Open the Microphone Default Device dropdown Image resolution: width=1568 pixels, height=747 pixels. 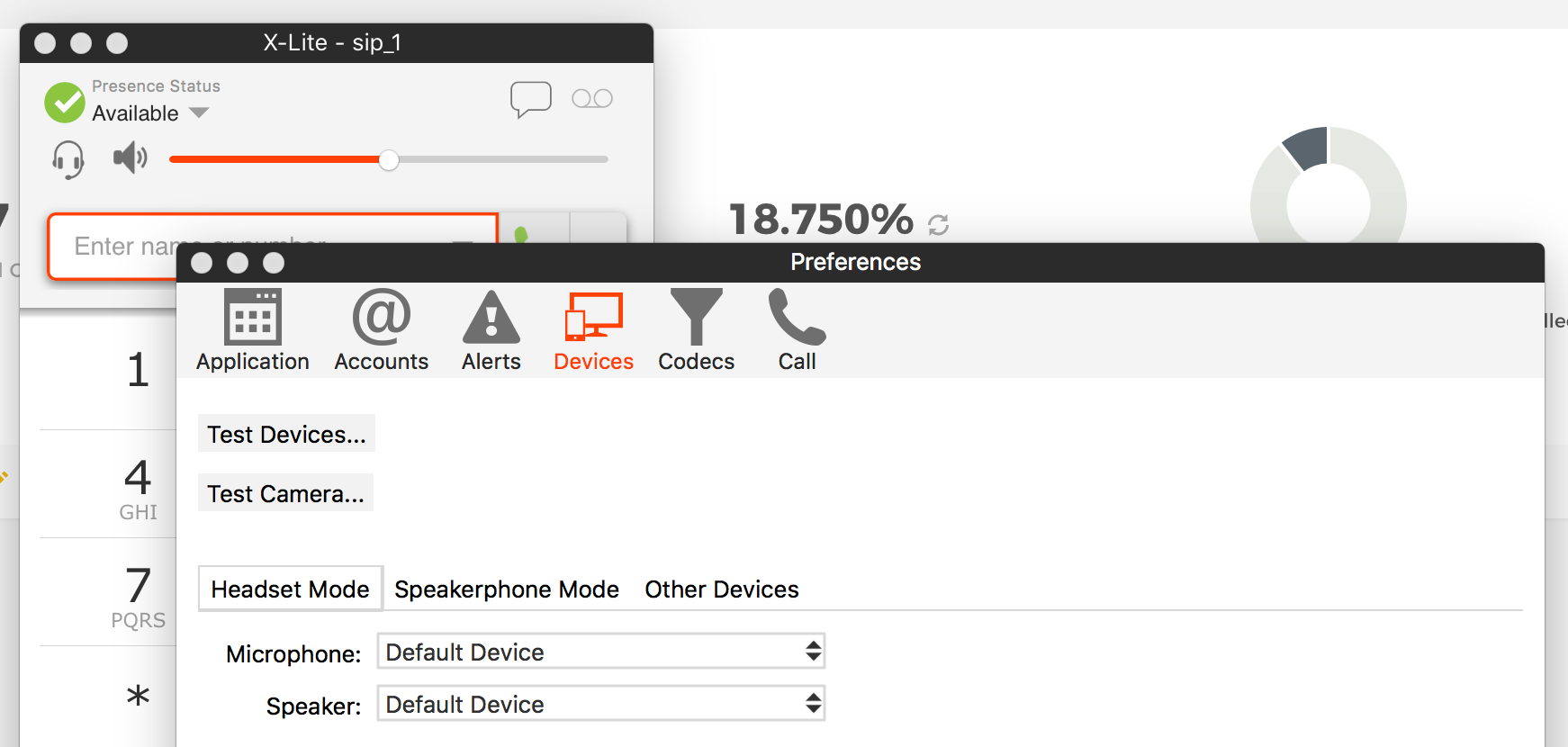coord(601,652)
